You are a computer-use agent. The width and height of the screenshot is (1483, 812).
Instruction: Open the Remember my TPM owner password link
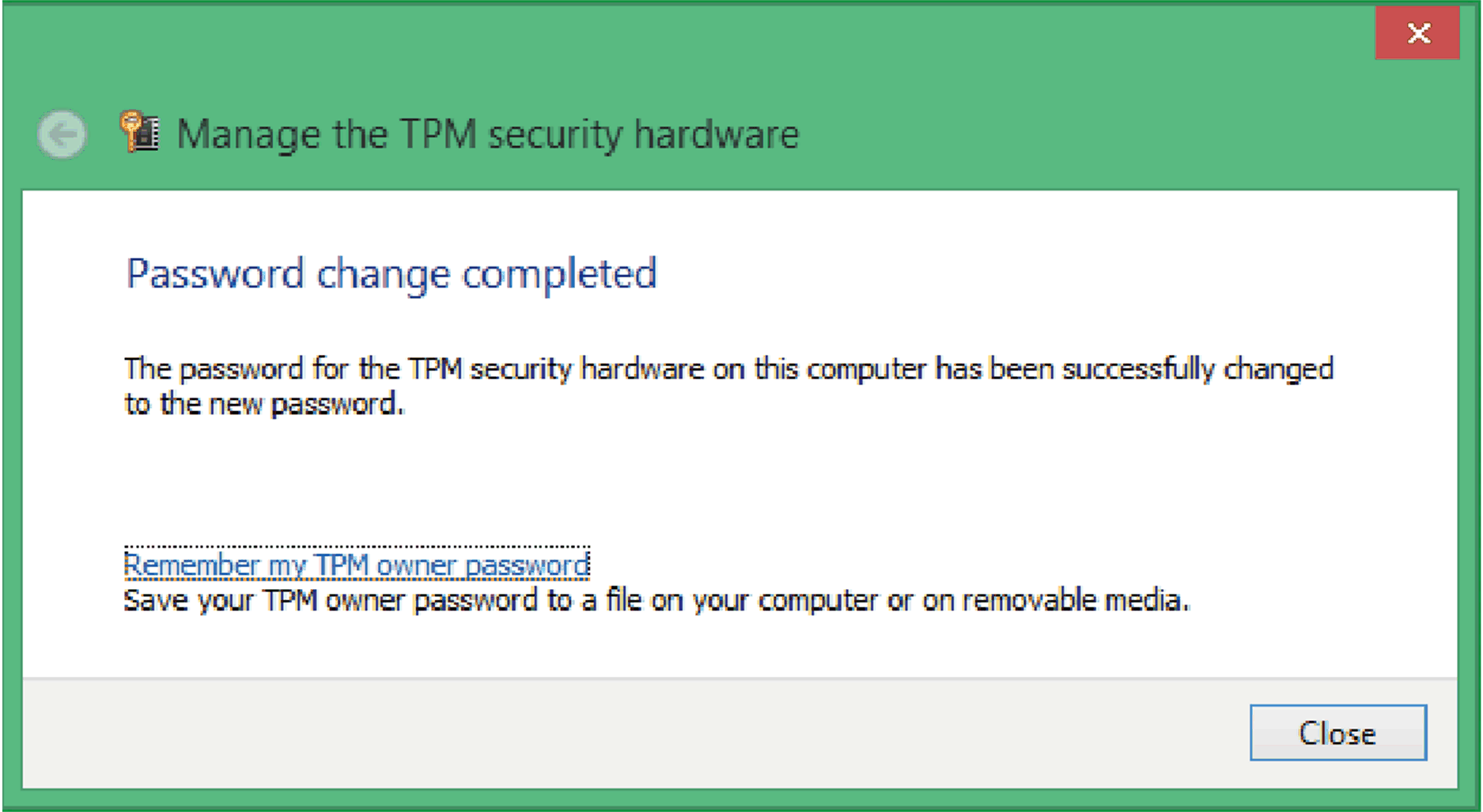click(357, 565)
